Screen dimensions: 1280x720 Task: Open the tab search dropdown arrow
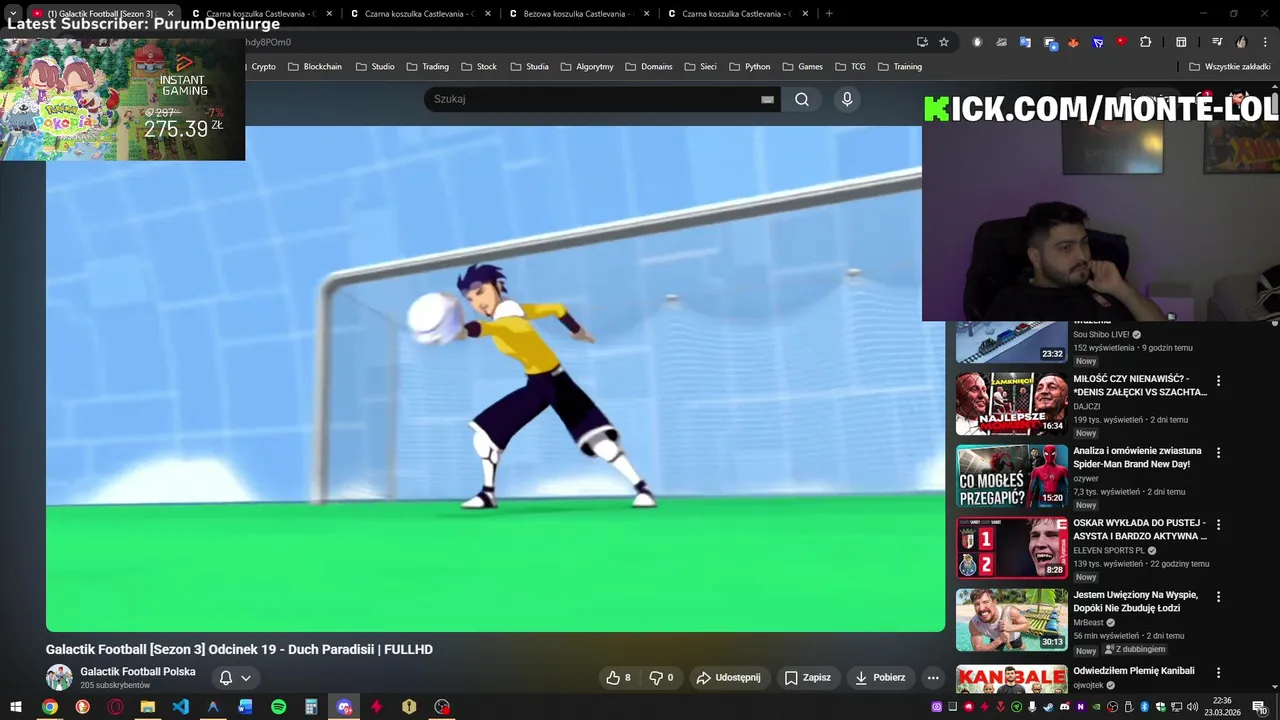[13, 14]
